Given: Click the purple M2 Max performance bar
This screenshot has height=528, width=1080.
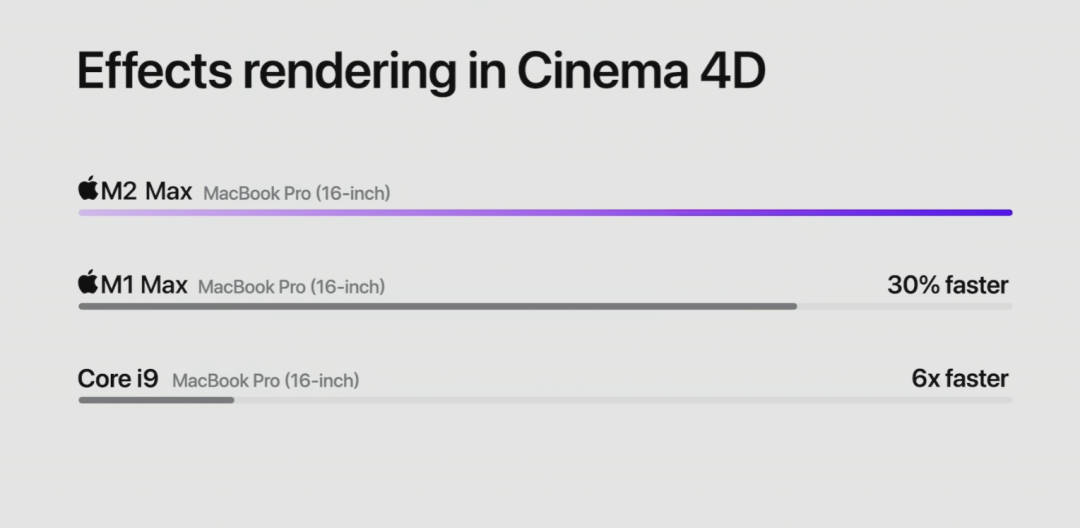Looking at the screenshot, I should [x=545, y=212].
